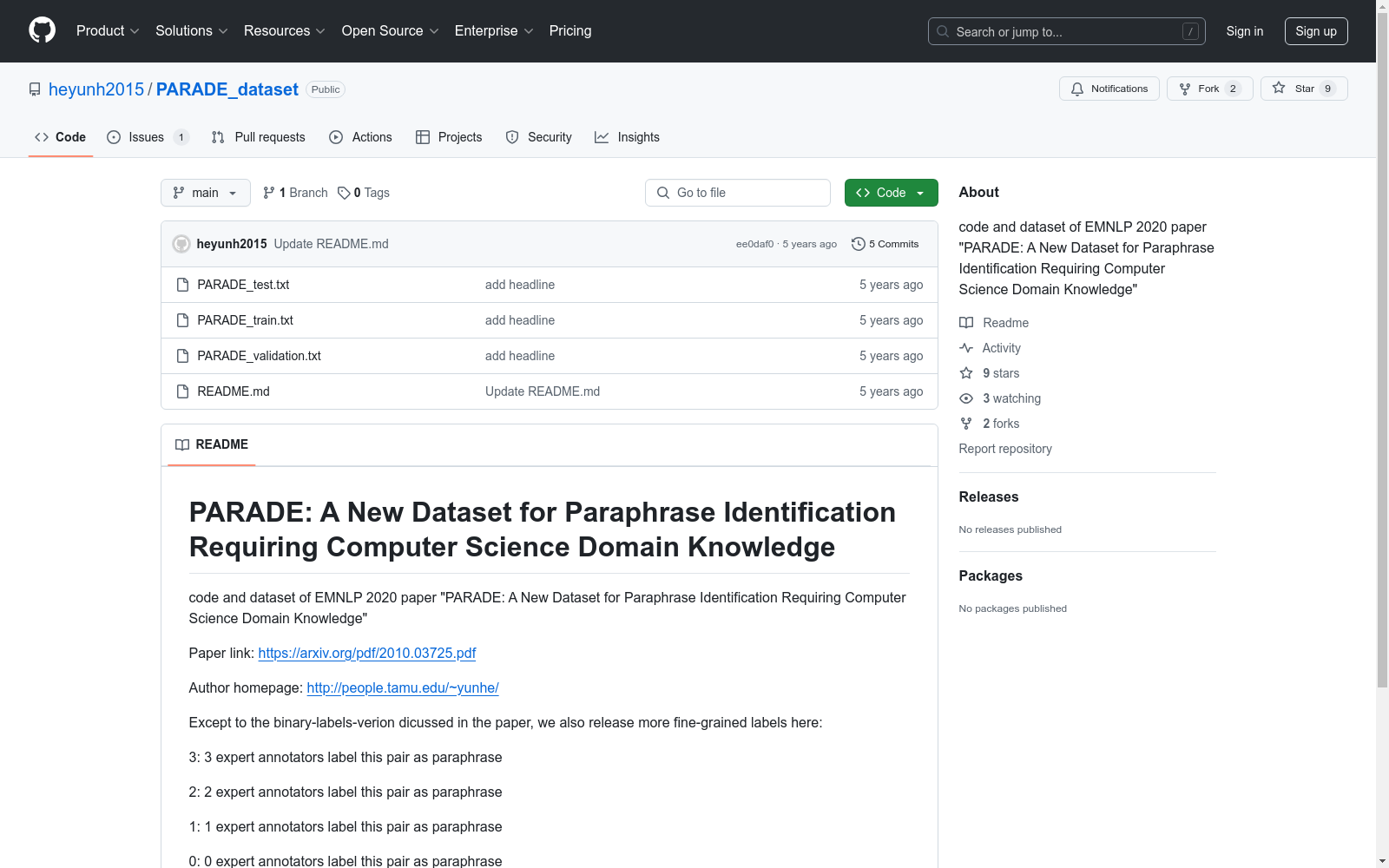Screen dimensions: 1389x868
Task: Open the GitHub homepage logo
Action: [42, 30]
